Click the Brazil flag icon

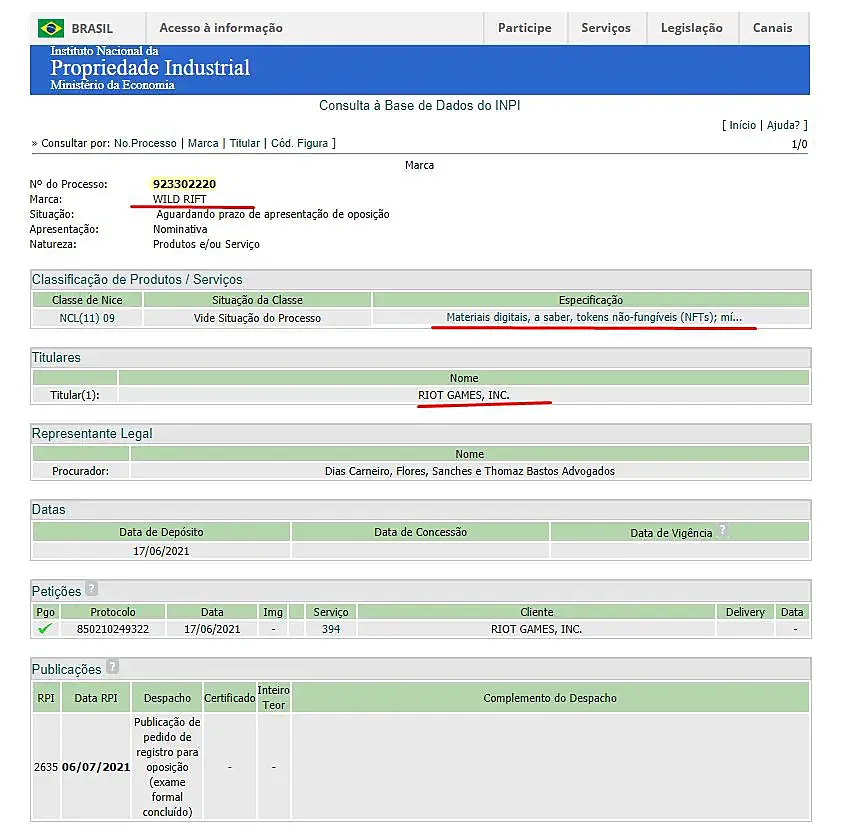click(x=51, y=28)
